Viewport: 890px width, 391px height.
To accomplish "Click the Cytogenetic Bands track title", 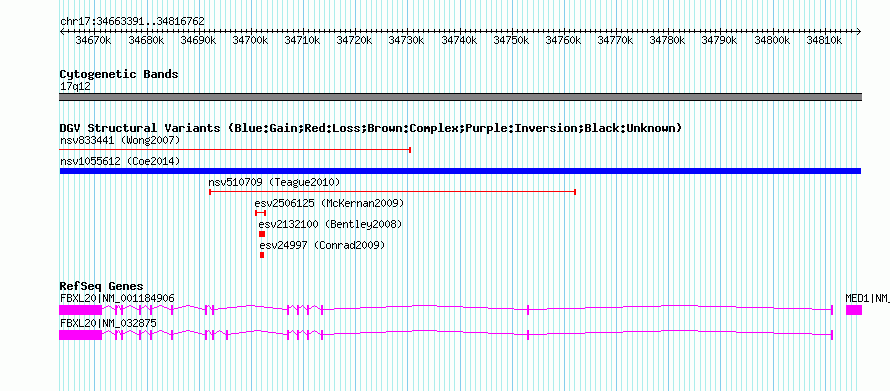I will 119,74.
